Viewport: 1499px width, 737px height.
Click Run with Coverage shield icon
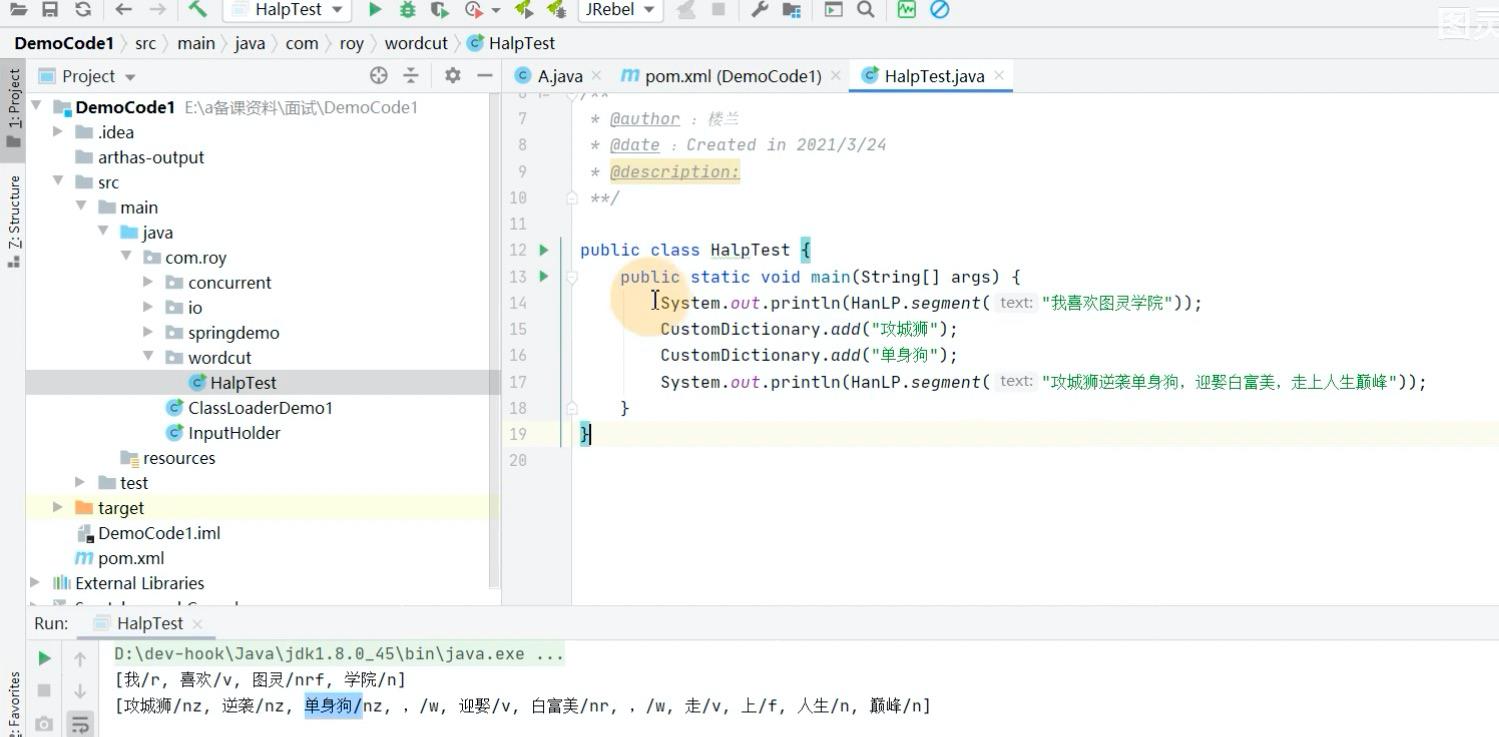439,10
